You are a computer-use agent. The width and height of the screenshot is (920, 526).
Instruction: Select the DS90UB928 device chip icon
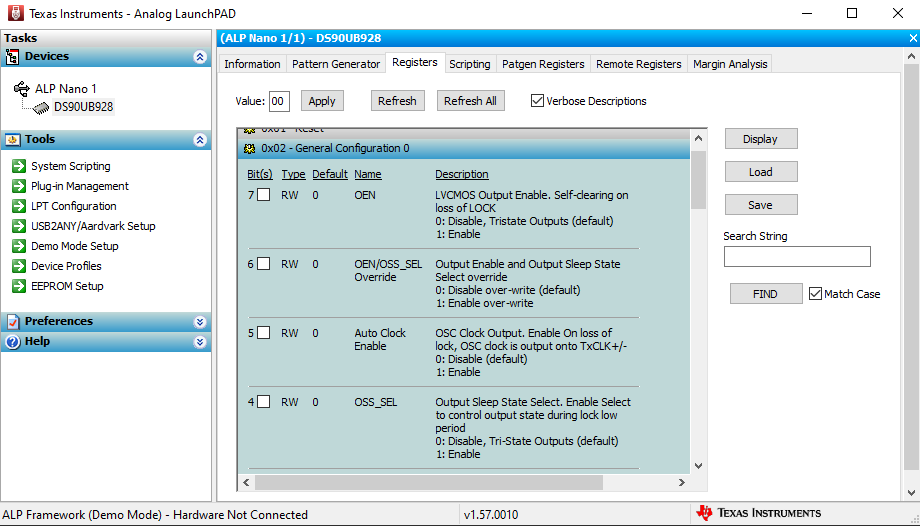[x=39, y=107]
